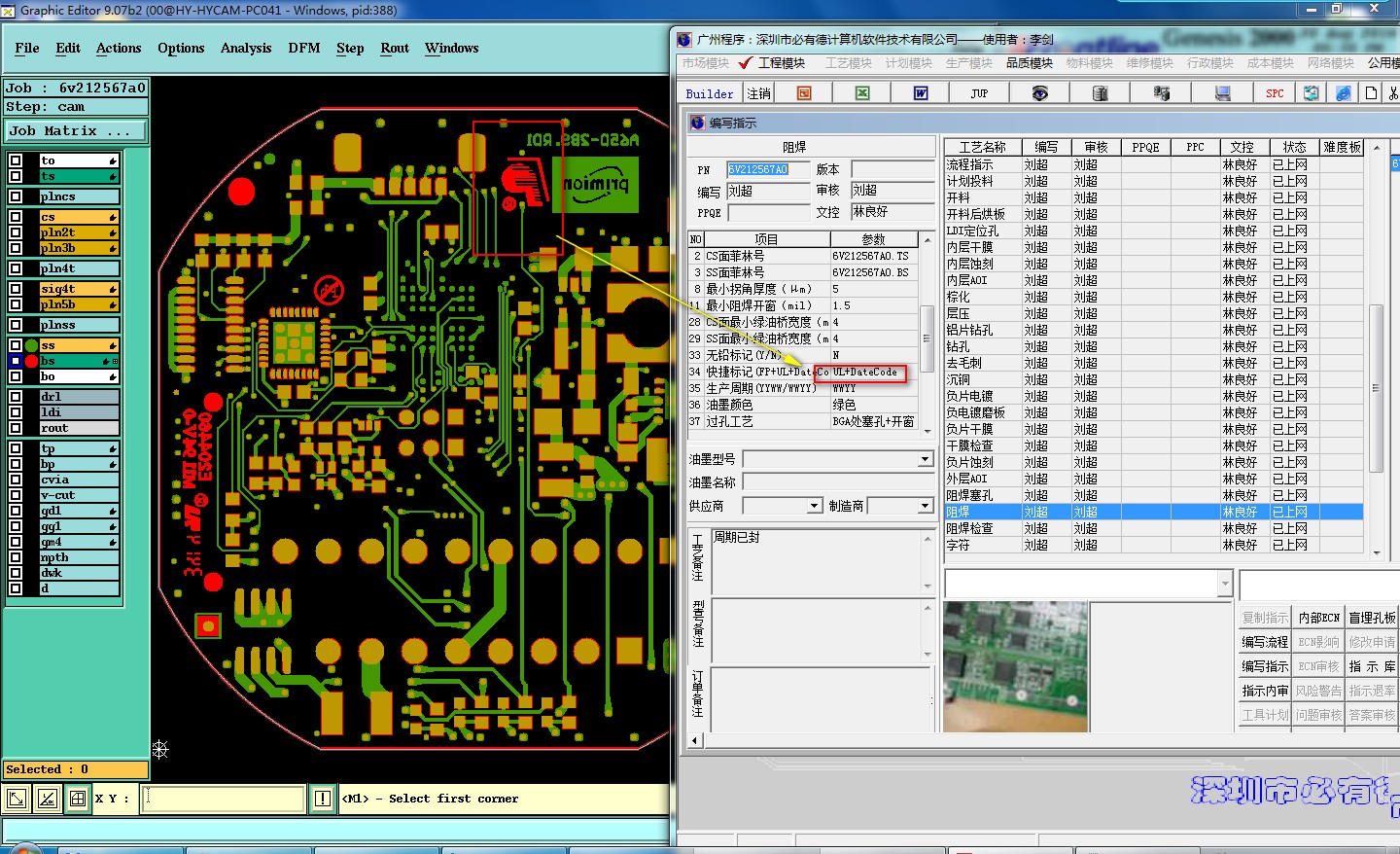Toggle the checkbox for layer ts
This screenshot has height=854, width=1400.
(16, 176)
